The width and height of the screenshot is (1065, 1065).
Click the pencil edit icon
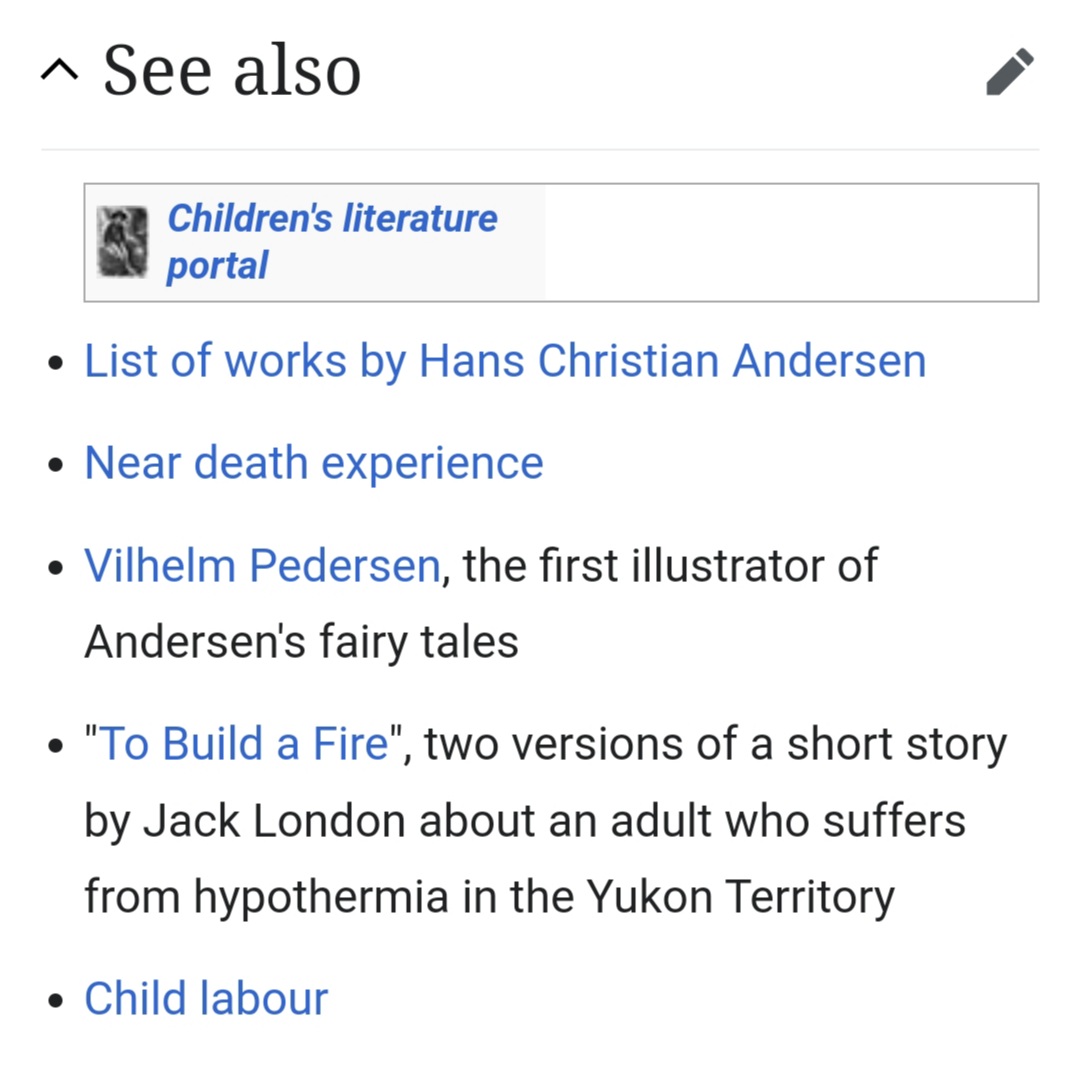pos(1009,72)
